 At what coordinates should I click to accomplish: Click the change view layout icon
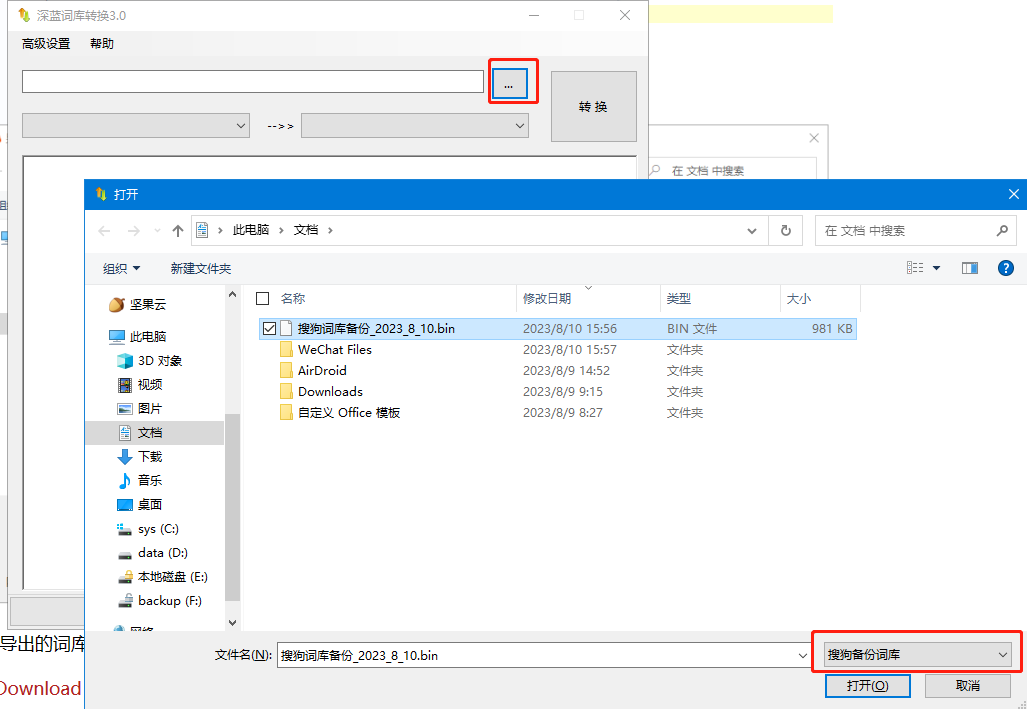pos(915,268)
